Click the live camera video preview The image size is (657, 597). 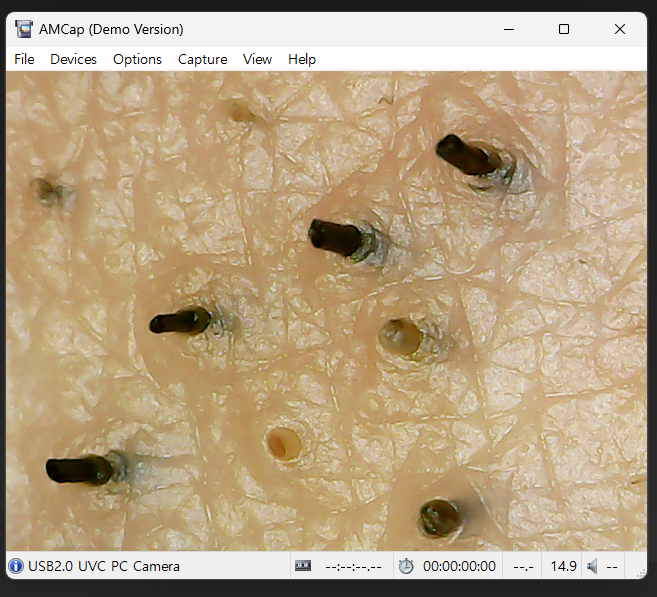point(326,311)
